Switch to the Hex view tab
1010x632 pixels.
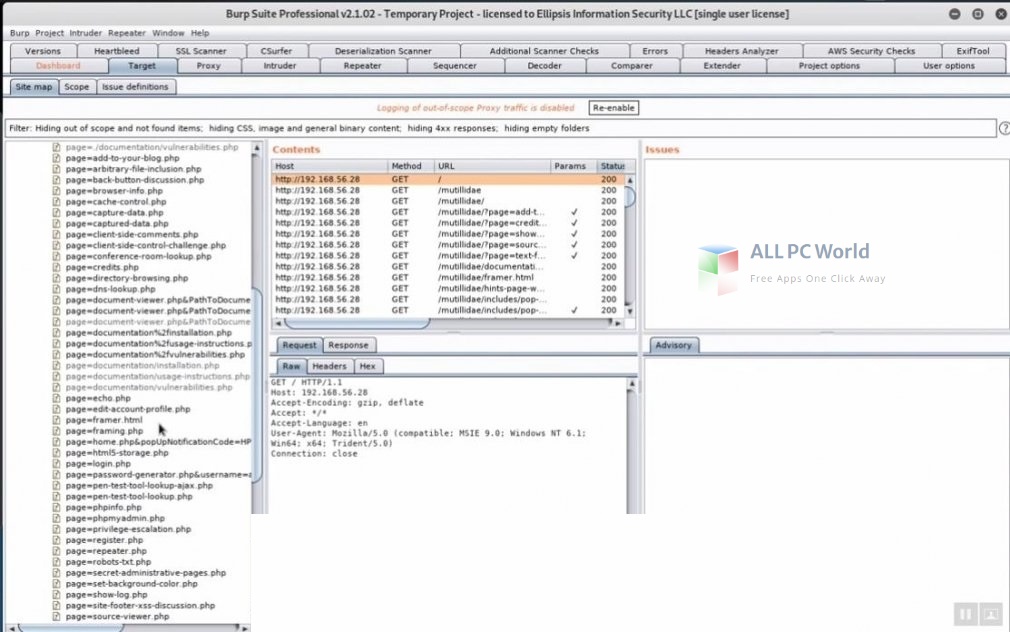(368, 366)
